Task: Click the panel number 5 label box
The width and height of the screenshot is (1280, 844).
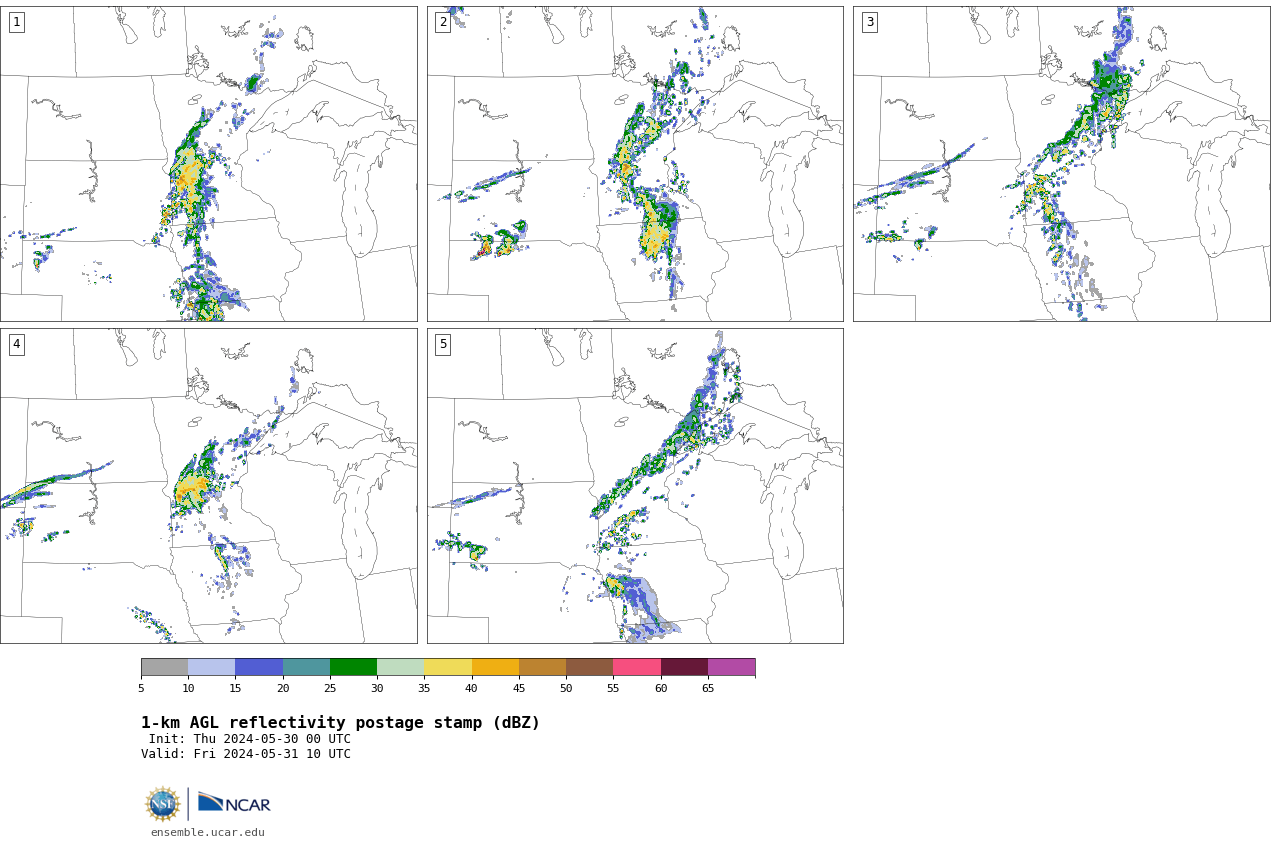Action: pos(443,344)
